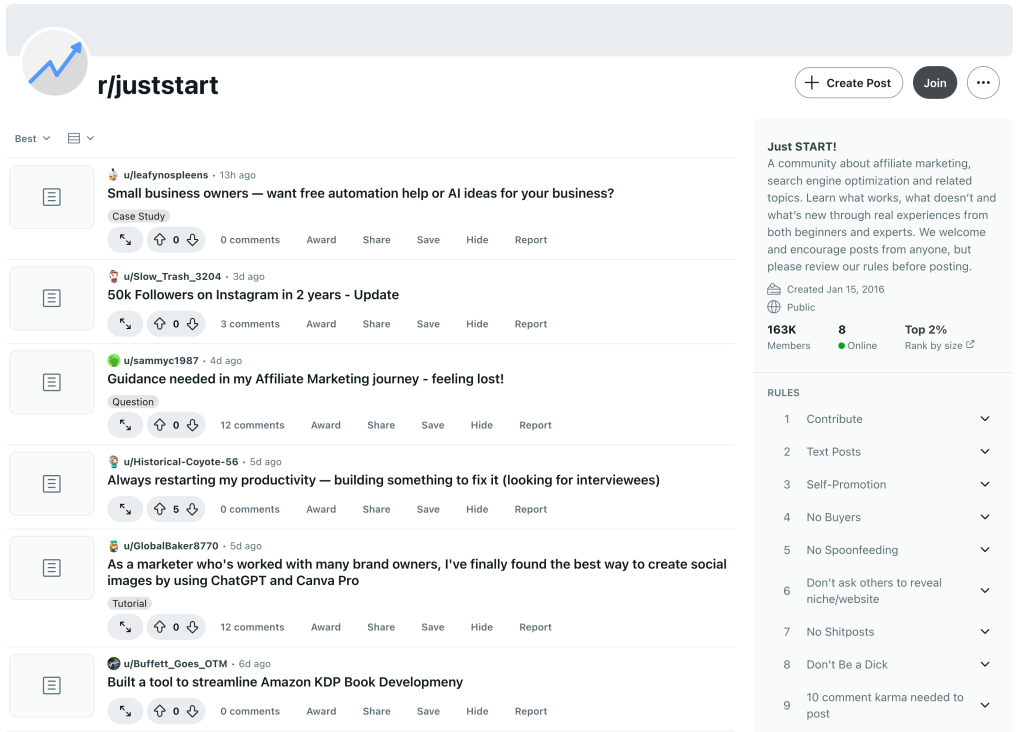Open the Rank by size link
This screenshot has width=1024, height=732.
pyautogui.click(x=939, y=345)
